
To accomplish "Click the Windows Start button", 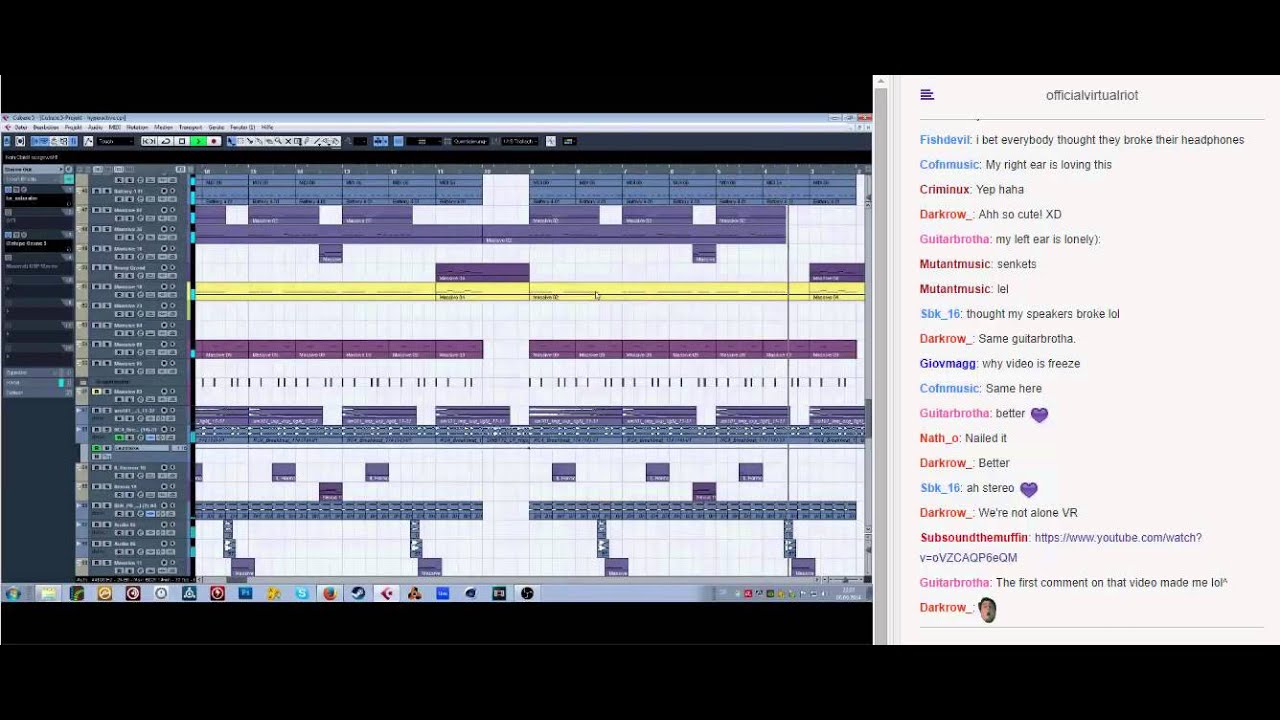I will (x=13, y=593).
